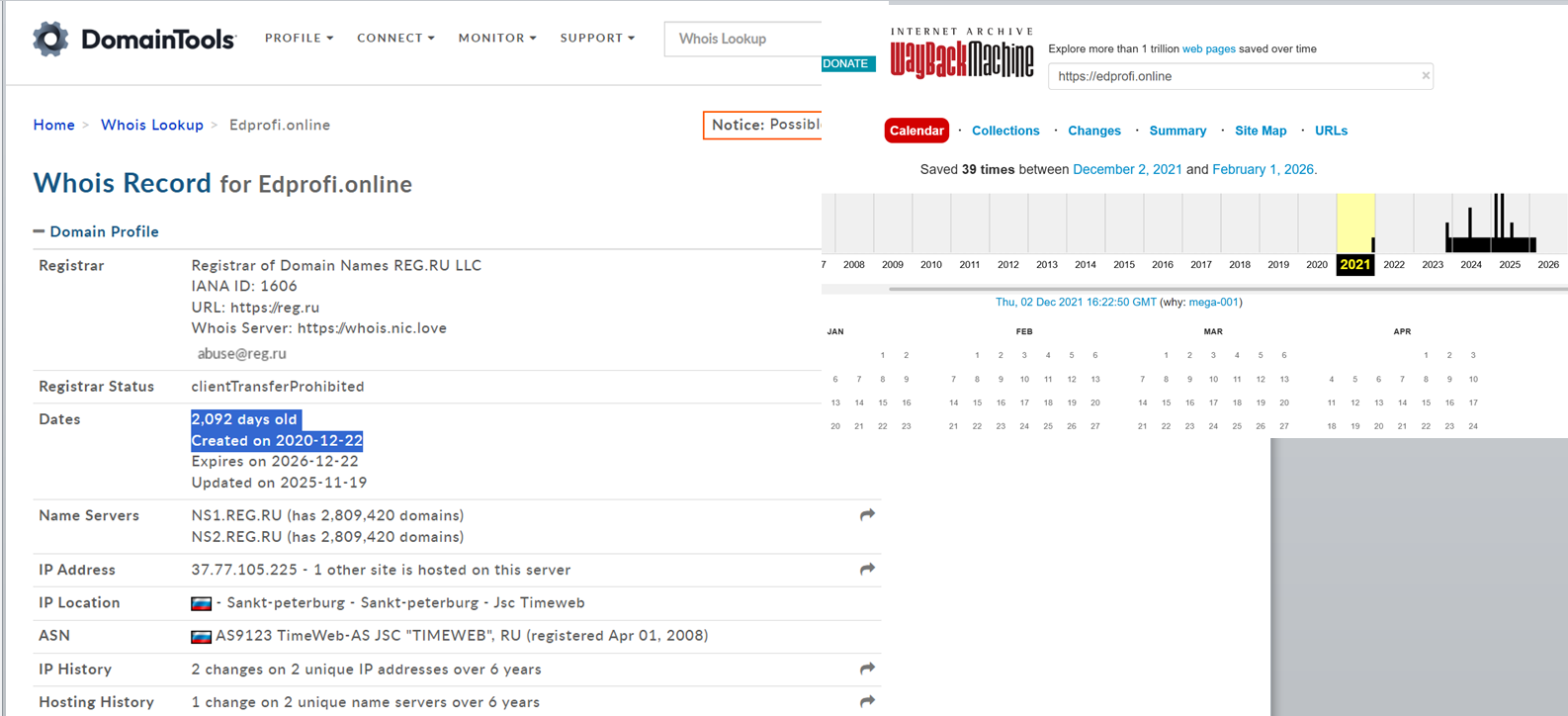
Task: Click the DomainTools gear logo
Action: point(50,39)
